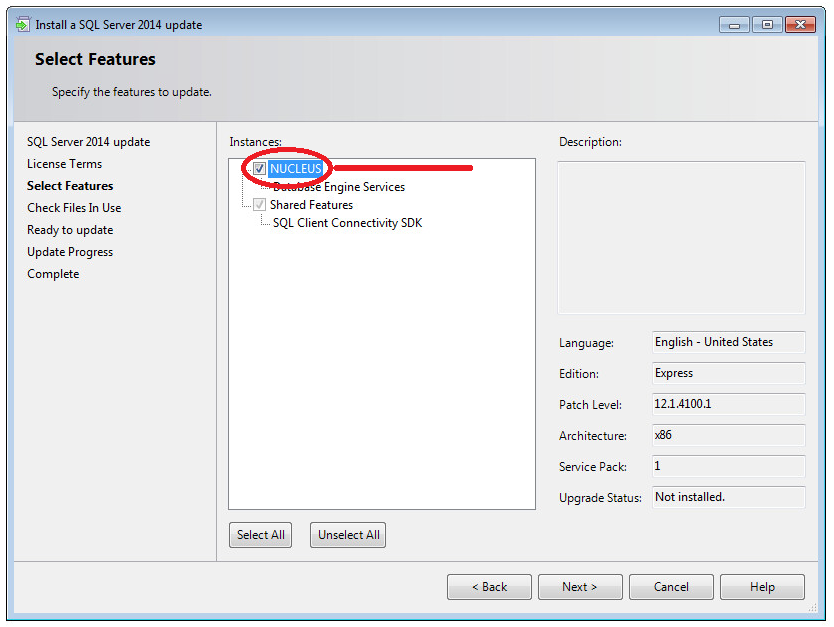
Task: Toggle the NUCLEUS instance checkbox
Action: (x=260, y=169)
